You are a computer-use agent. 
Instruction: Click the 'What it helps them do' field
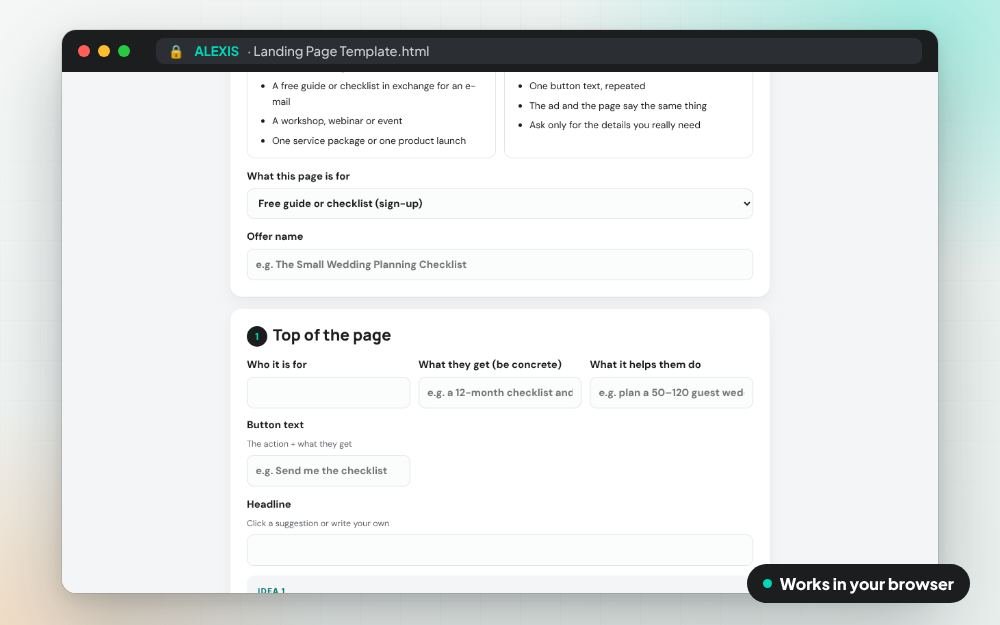pyautogui.click(x=671, y=392)
